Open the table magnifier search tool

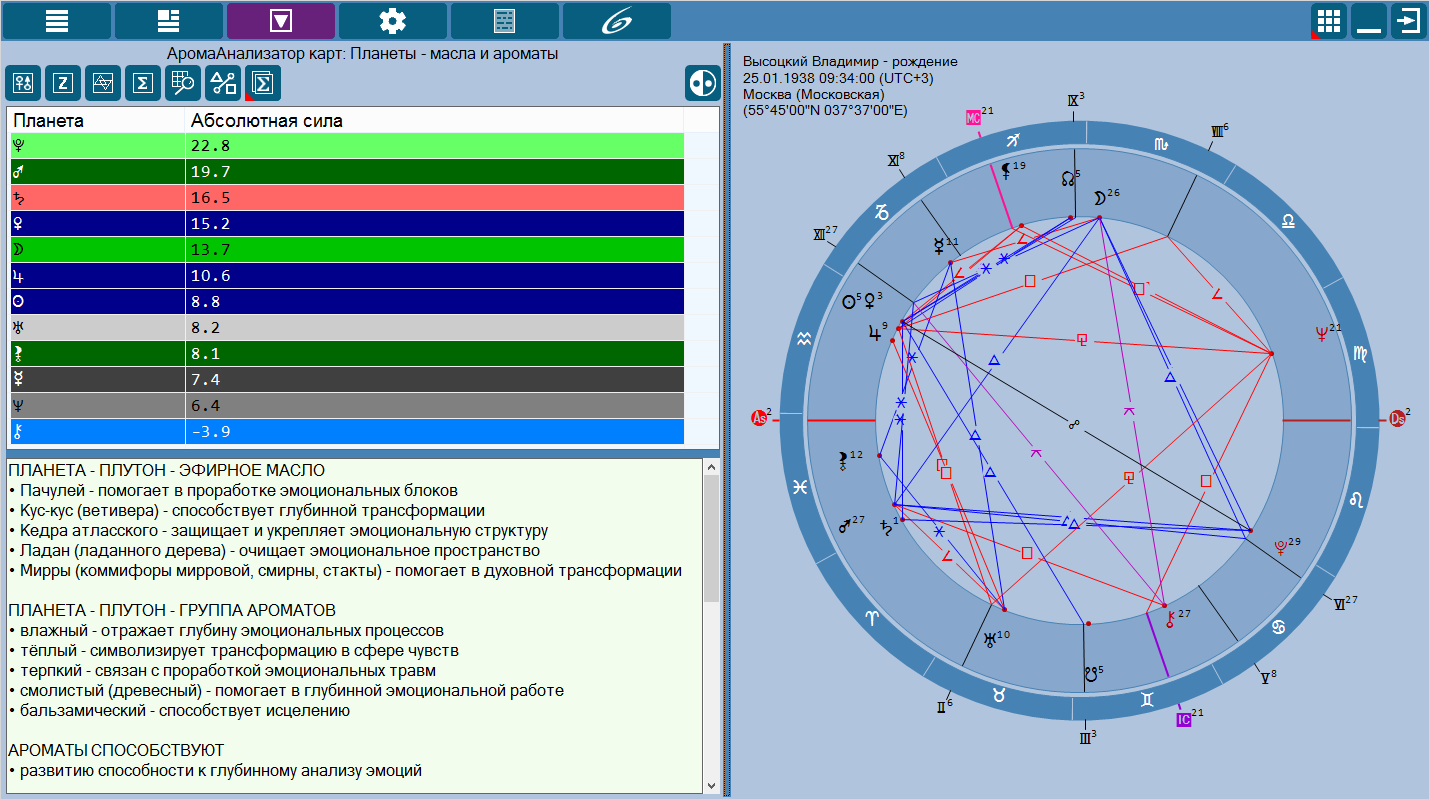pyautogui.click(x=183, y=83)
